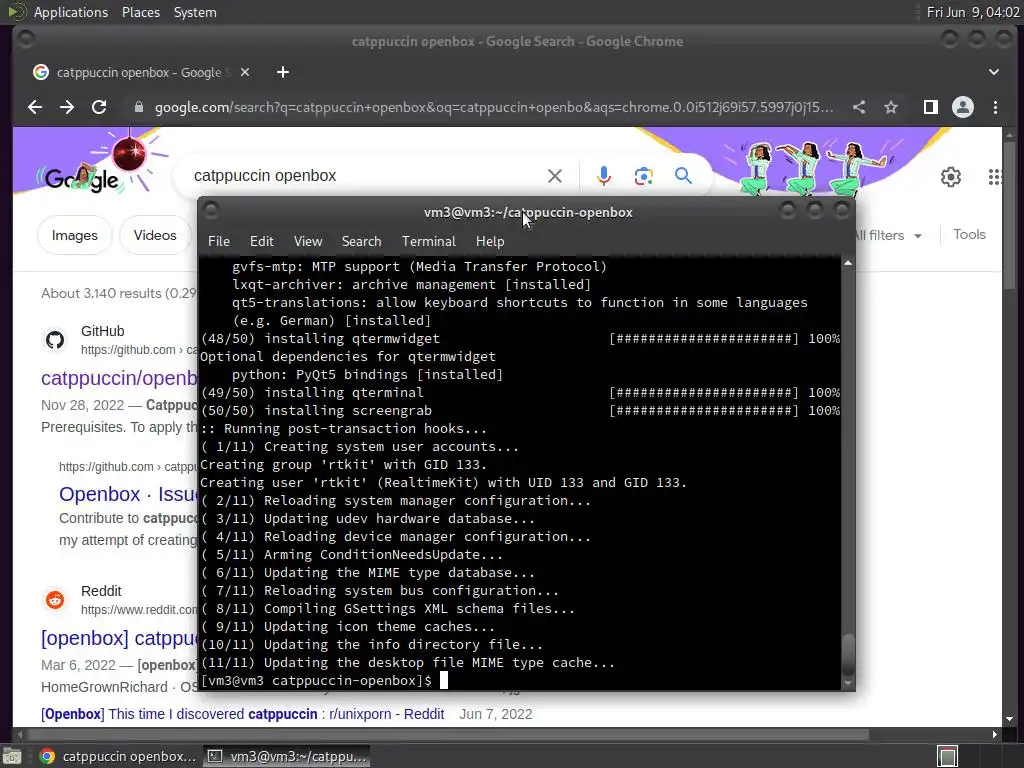The image size is (1024, 768).
Task: Open Google quick settings gear
Action: point(951,177)
